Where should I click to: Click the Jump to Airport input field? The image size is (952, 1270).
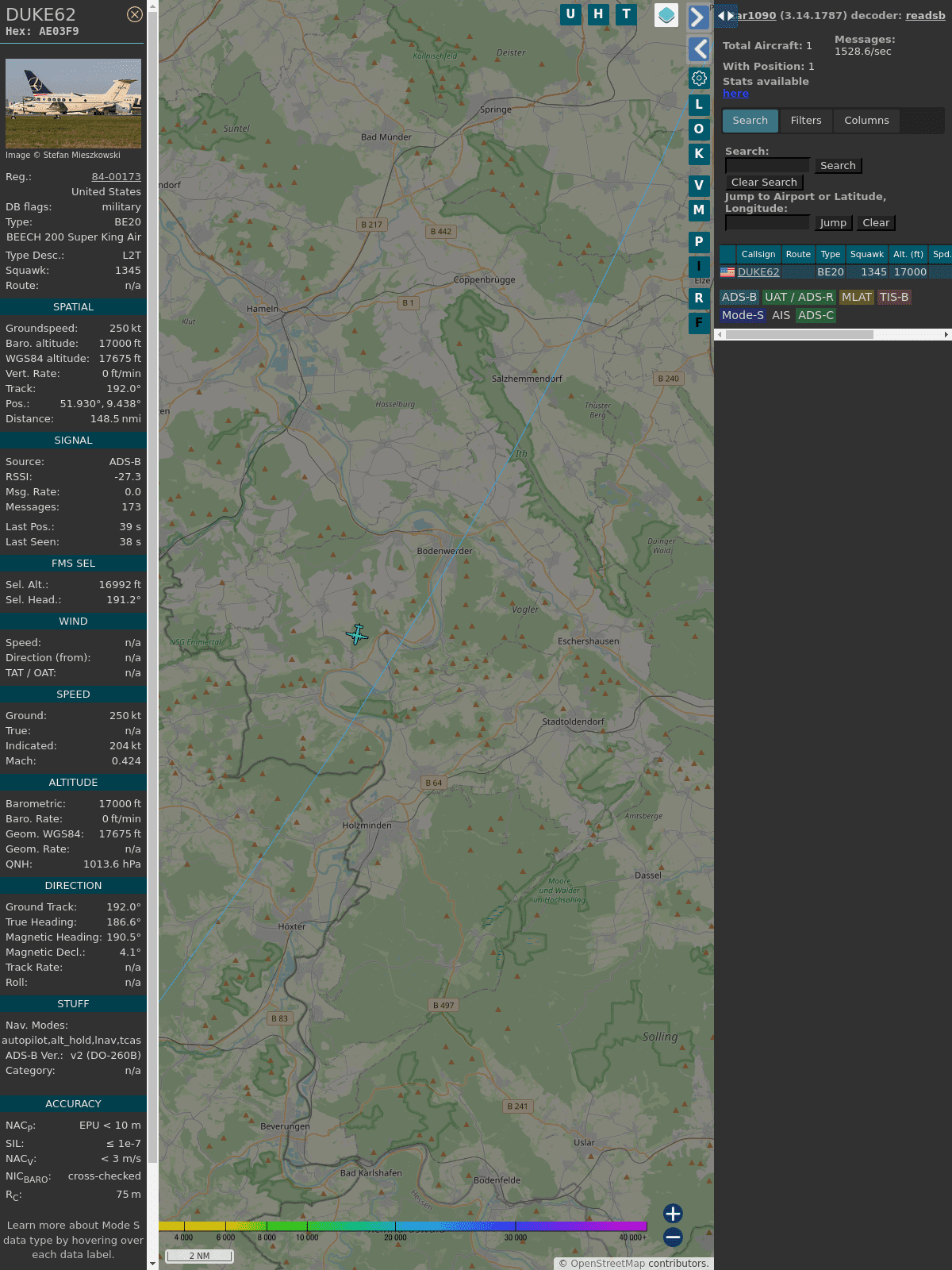click(x=767, y=223)
